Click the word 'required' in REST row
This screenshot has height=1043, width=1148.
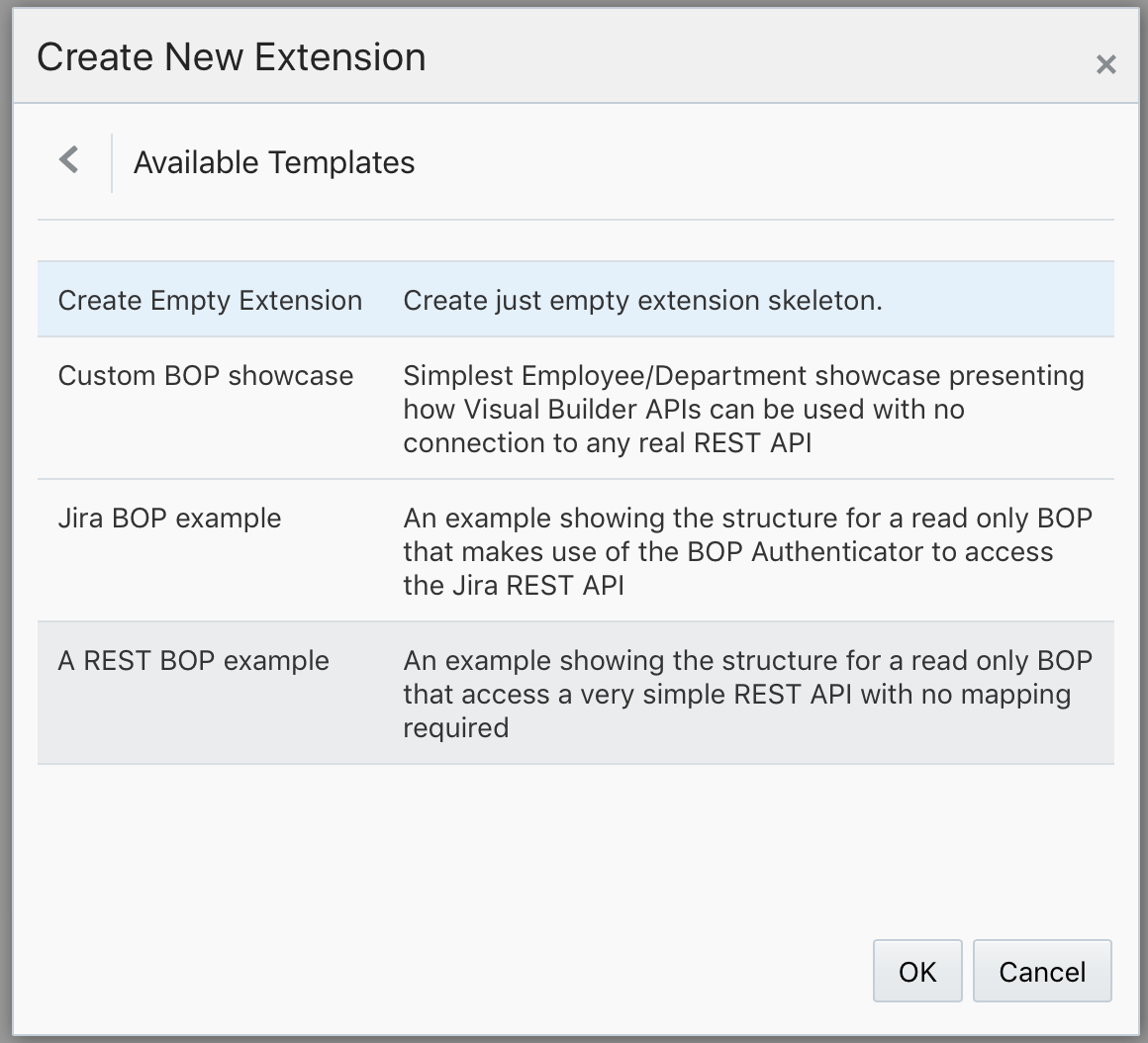tap(455, 727)
